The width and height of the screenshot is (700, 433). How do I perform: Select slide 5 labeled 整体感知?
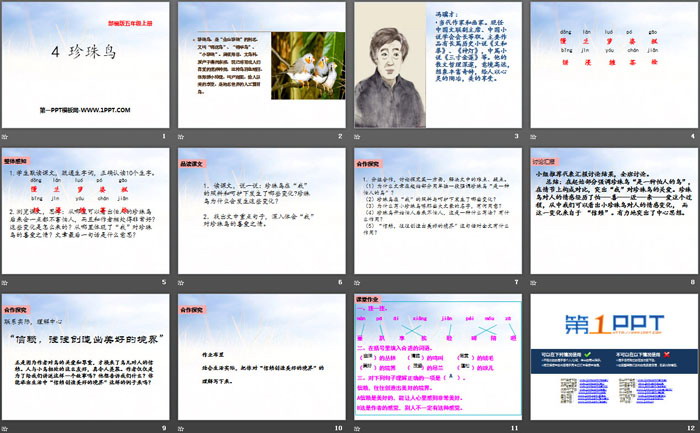(85, 211)
